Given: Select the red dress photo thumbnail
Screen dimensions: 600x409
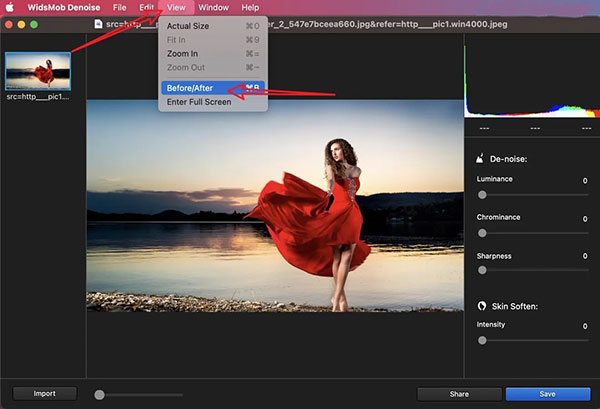Looking at the screenshot, I should coord(38,71).
